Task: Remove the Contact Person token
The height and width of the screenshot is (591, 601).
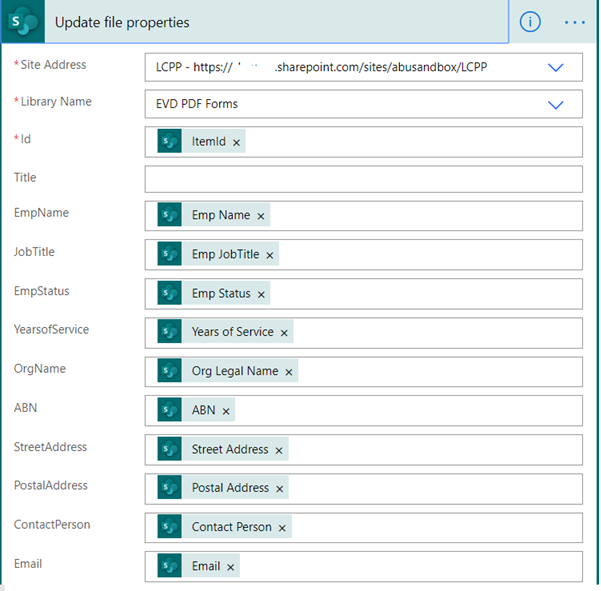Action: click(282, 528)
